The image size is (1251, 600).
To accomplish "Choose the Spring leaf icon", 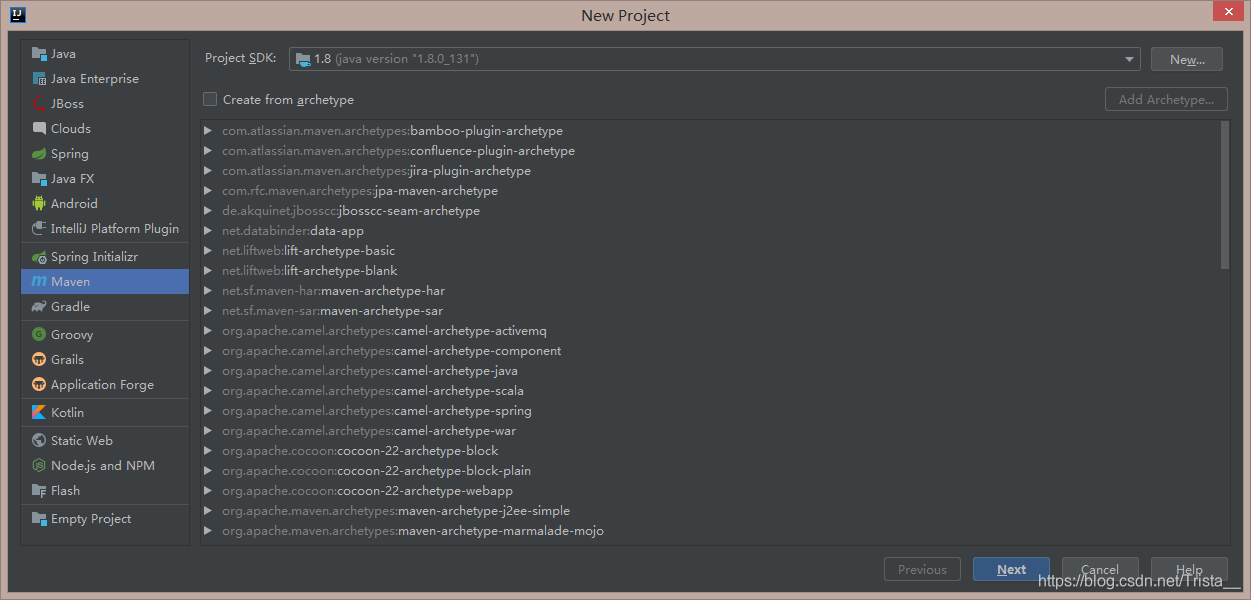I will pyautogui.click(x=39, y=154).
